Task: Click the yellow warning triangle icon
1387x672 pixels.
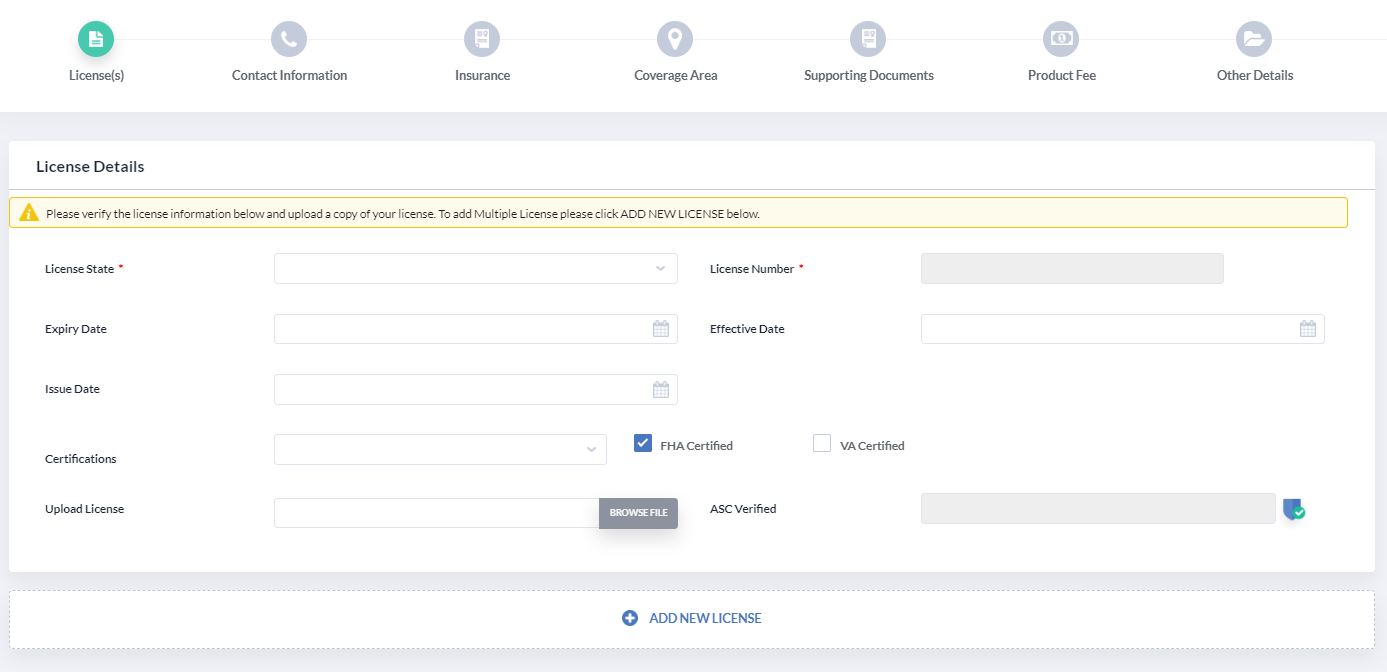Action: (29, 213)
